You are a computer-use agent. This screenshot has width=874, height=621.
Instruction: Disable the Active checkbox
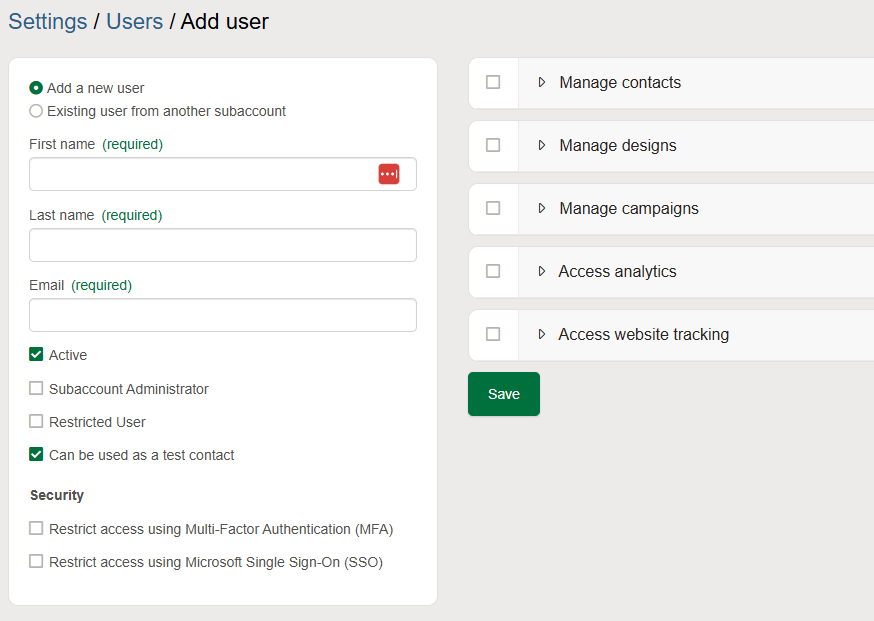pos(36,354)
